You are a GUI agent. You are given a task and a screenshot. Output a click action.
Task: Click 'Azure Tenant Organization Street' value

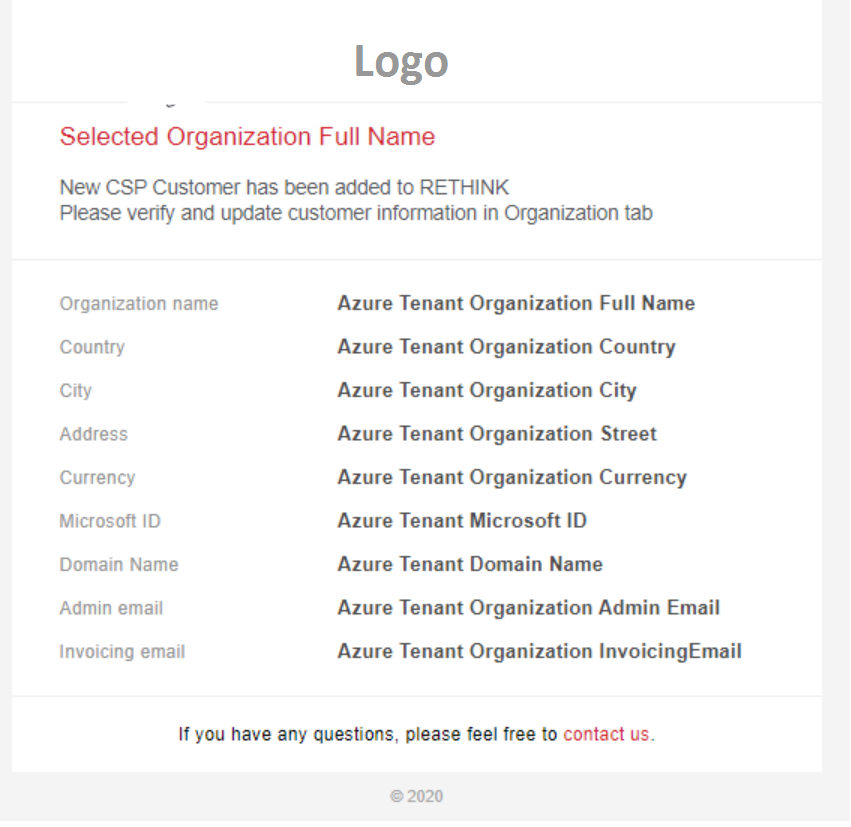click(497, 434)
